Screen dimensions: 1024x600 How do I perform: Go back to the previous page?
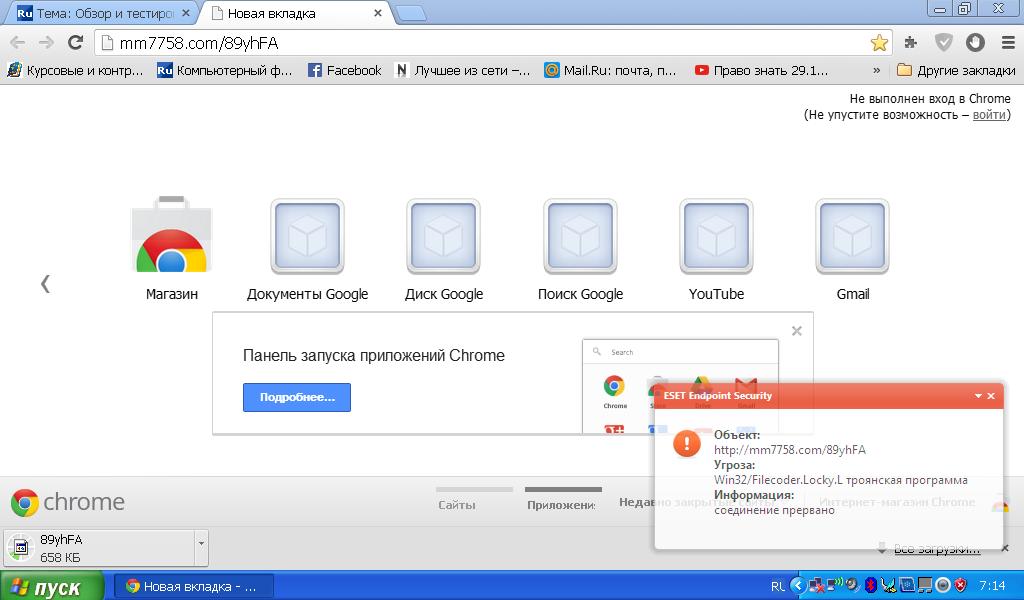18,43
